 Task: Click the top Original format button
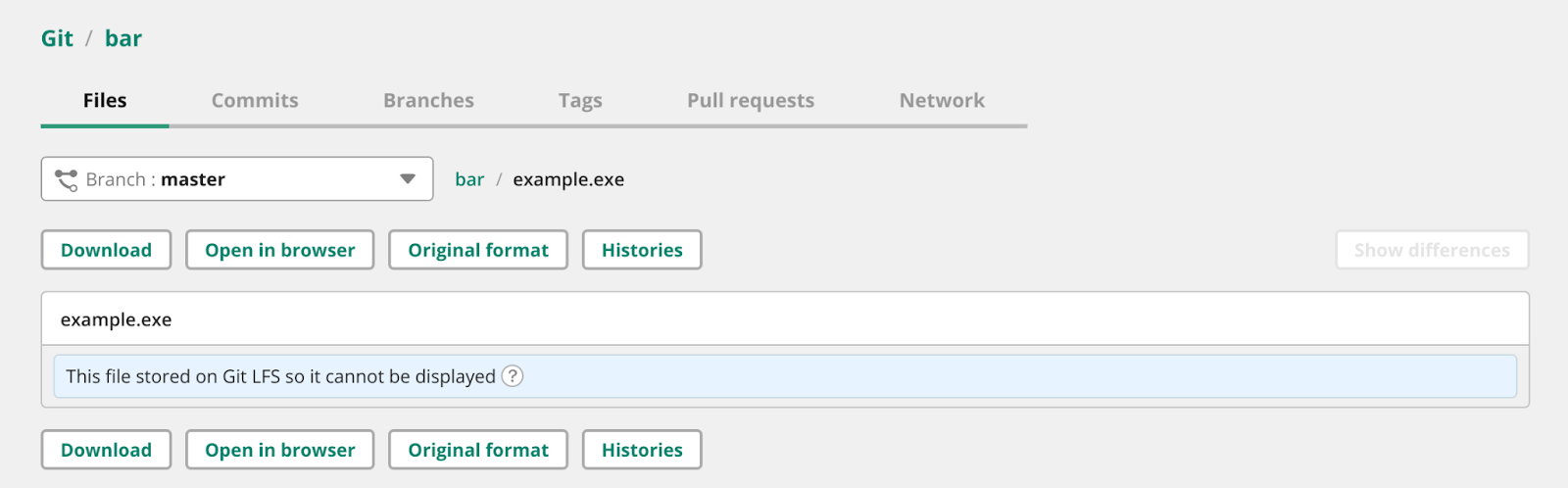point(478,250)
